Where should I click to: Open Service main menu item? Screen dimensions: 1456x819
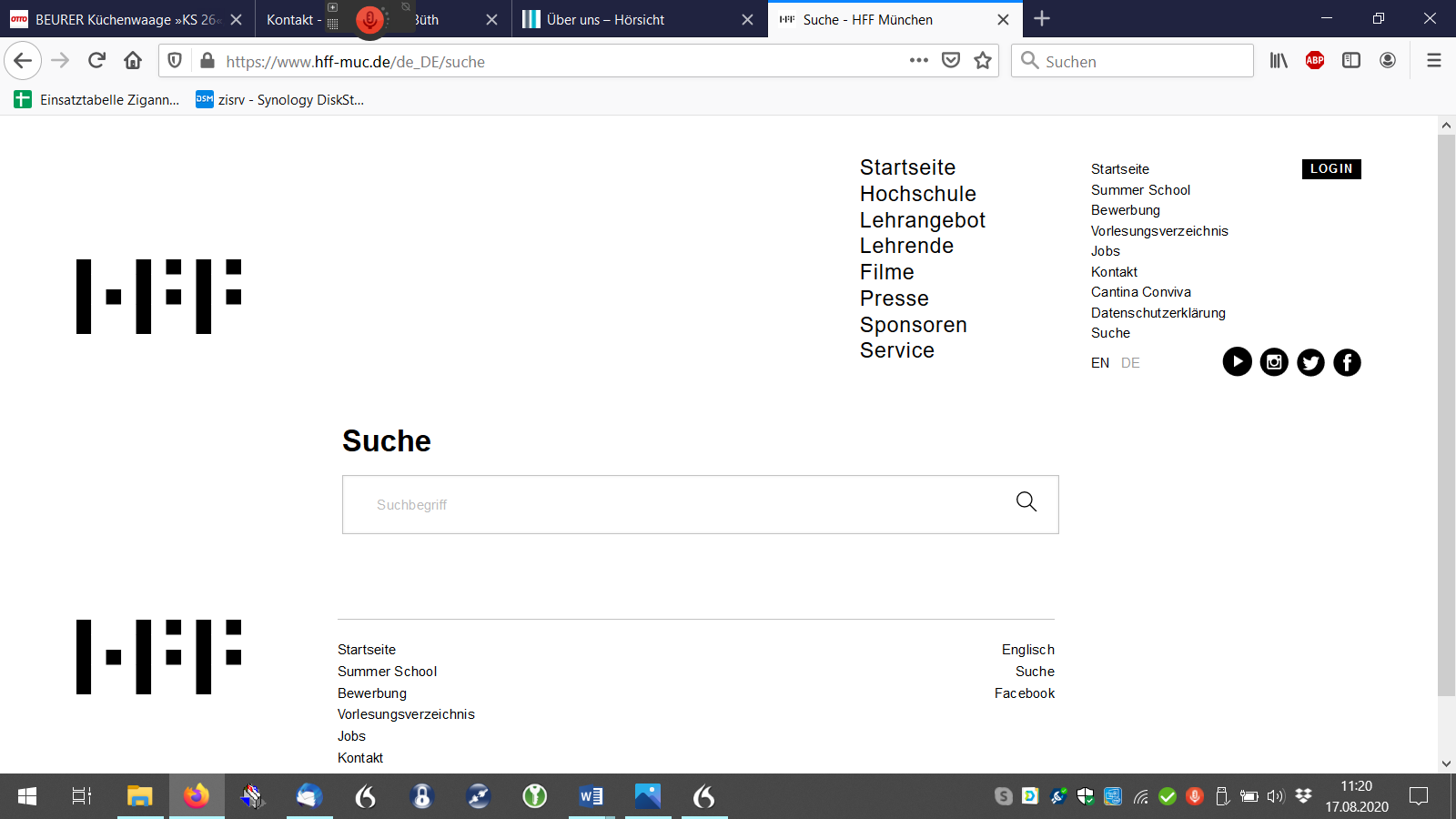click(x=897, y=350)
